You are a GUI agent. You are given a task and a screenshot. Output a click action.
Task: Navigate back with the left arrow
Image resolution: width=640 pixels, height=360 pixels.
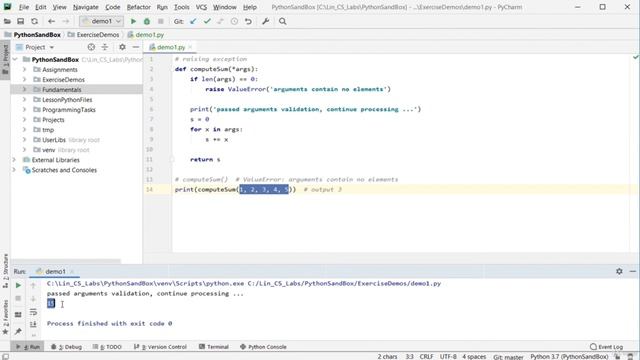tap(51, 21)
